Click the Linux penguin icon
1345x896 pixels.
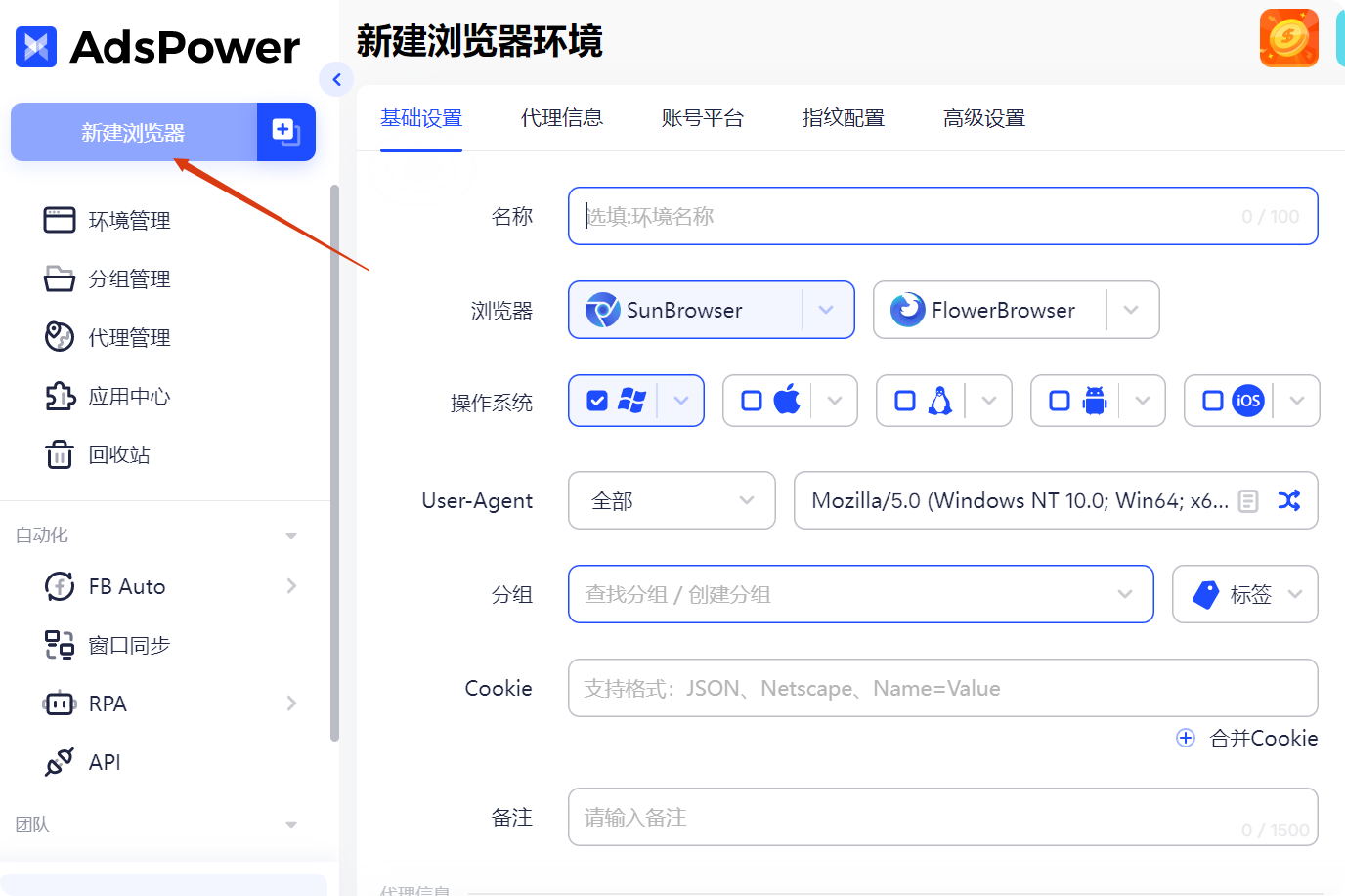(940, 401)
